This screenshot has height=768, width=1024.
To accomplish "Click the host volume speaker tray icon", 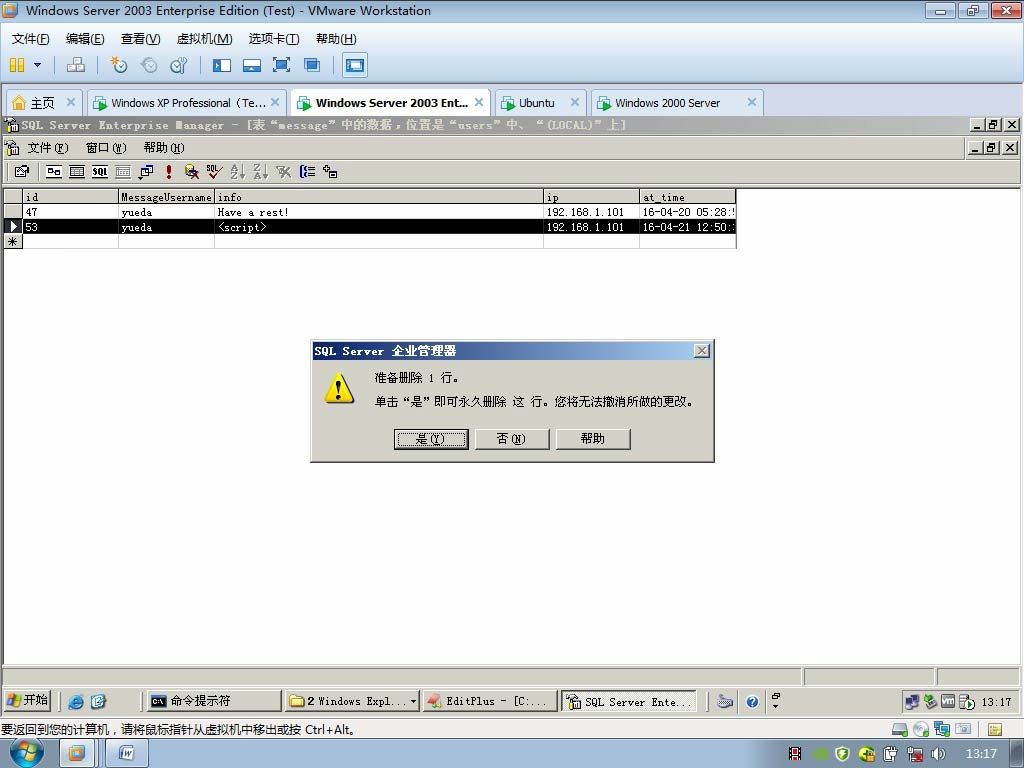I will 938,754.
